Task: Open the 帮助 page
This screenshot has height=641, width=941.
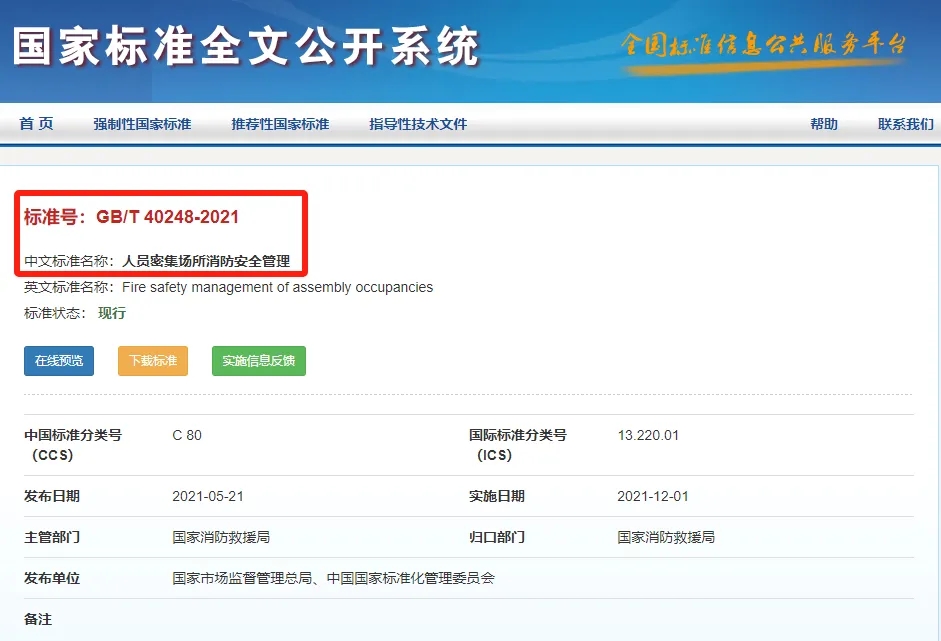Action: 824,124
